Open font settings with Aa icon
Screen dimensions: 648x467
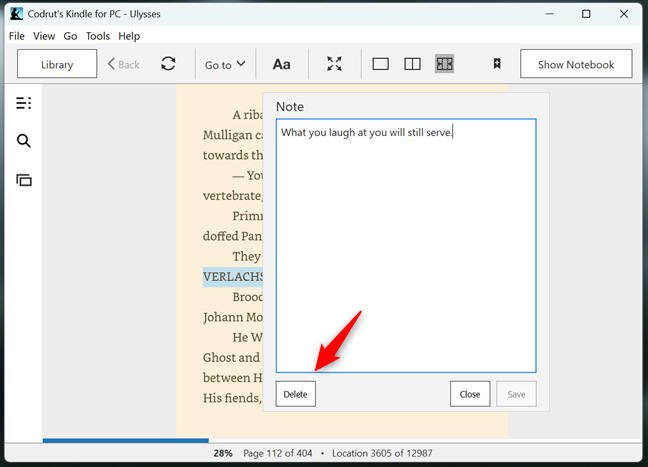click(x=281, y=64)
